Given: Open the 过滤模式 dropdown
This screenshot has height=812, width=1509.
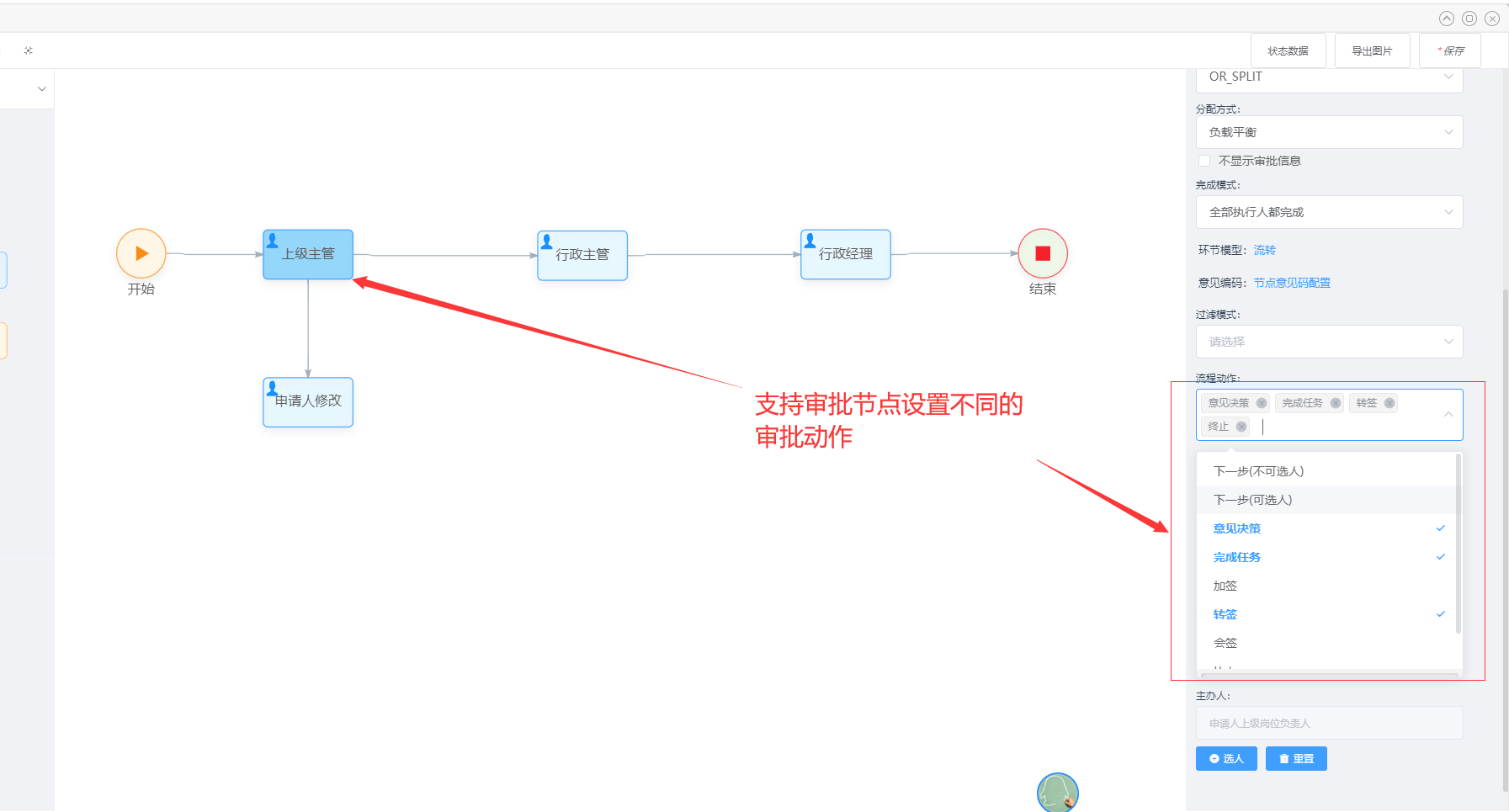Looking at the screenshot, I should pos(1329,342).
